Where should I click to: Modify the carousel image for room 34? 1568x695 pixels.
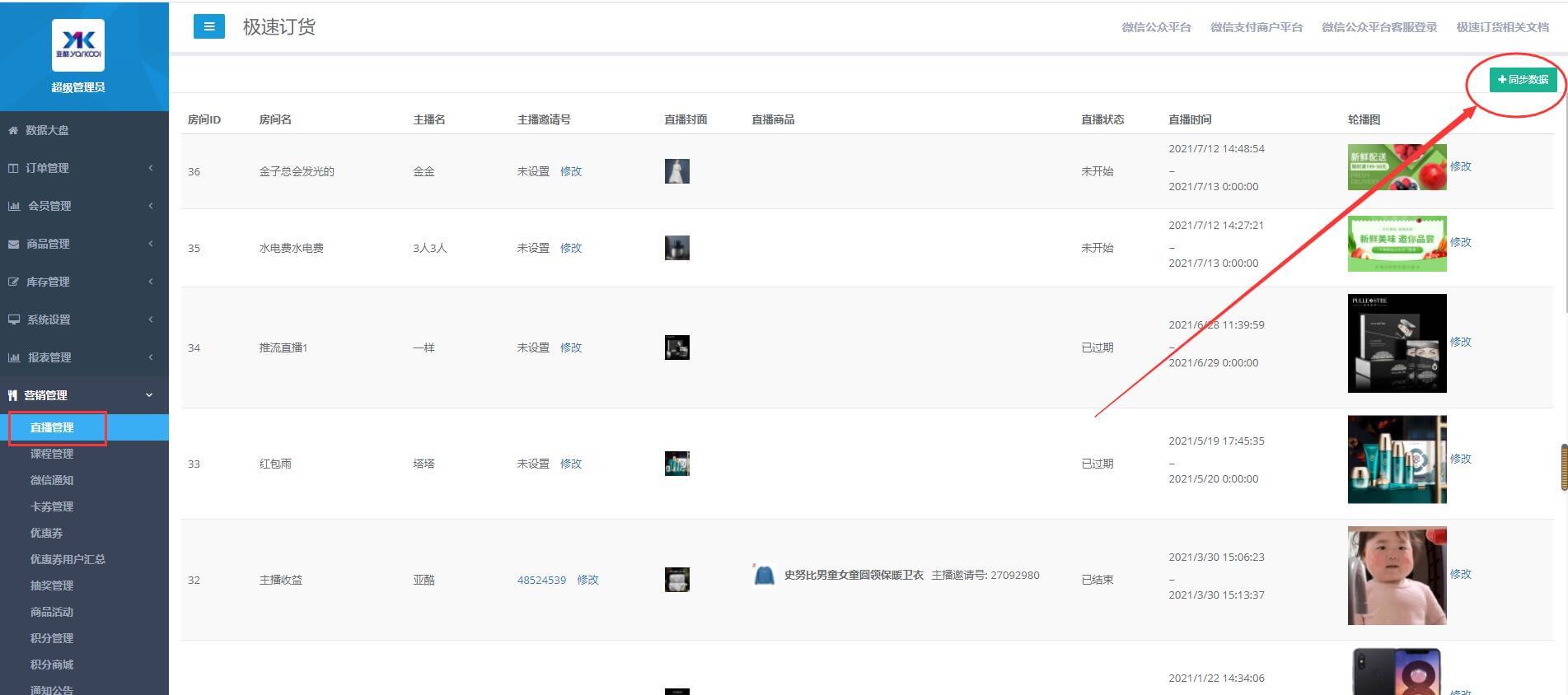click(x=1461, y=342)
